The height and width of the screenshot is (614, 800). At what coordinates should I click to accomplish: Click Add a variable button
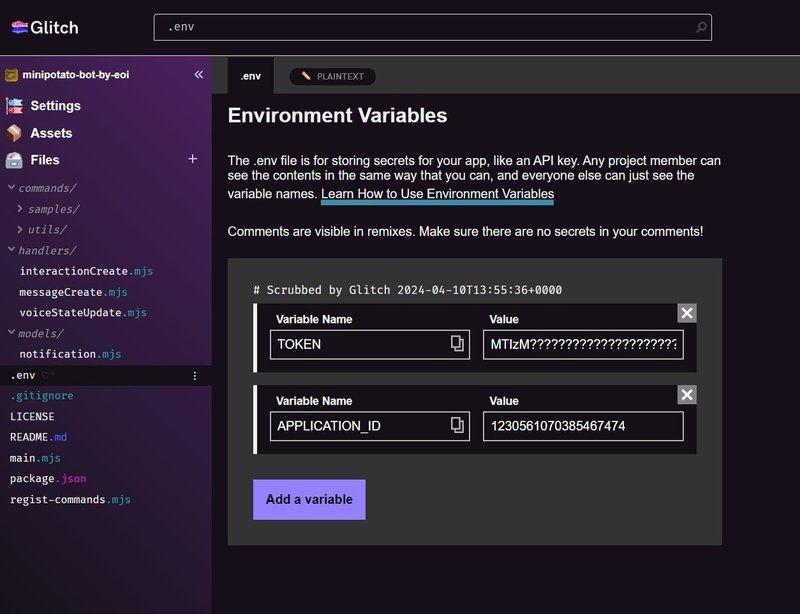(309, 500)
